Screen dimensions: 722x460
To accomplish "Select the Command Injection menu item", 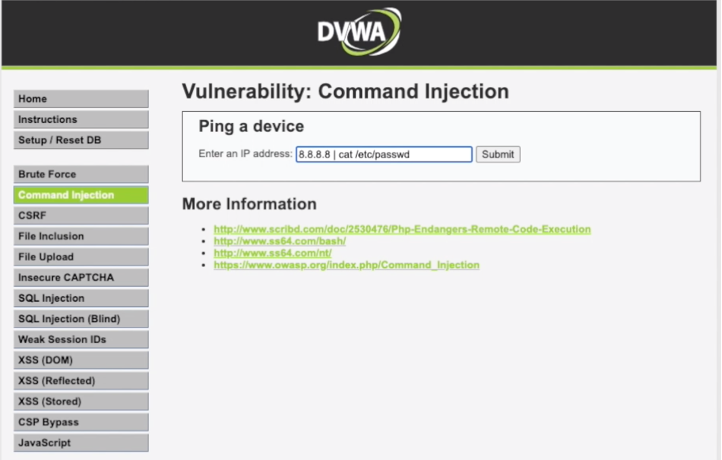I will click(x=81, y=196).
